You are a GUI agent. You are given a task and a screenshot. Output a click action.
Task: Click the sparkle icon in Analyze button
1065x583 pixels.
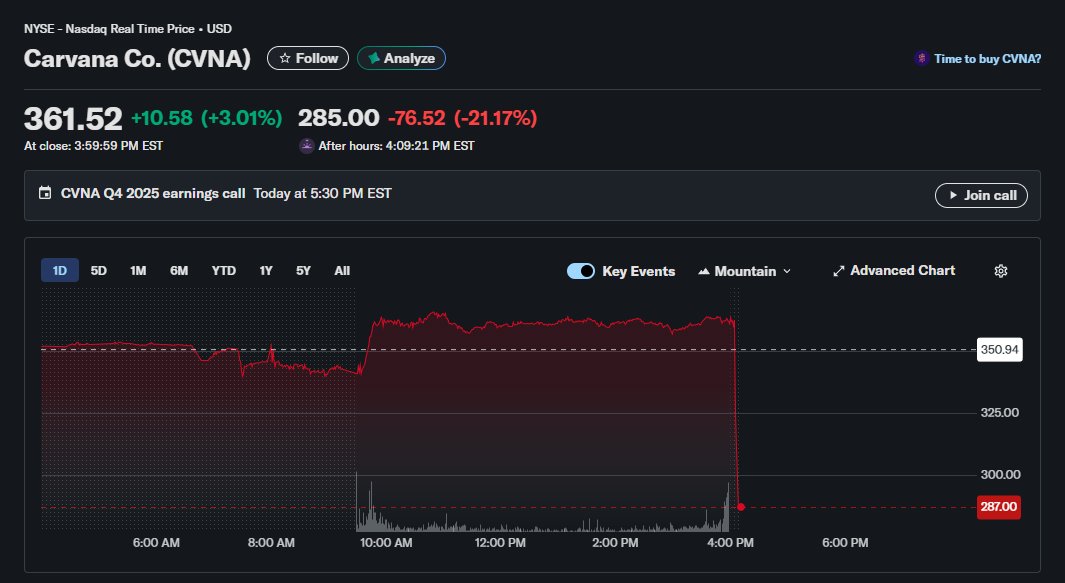click(374, 58)
